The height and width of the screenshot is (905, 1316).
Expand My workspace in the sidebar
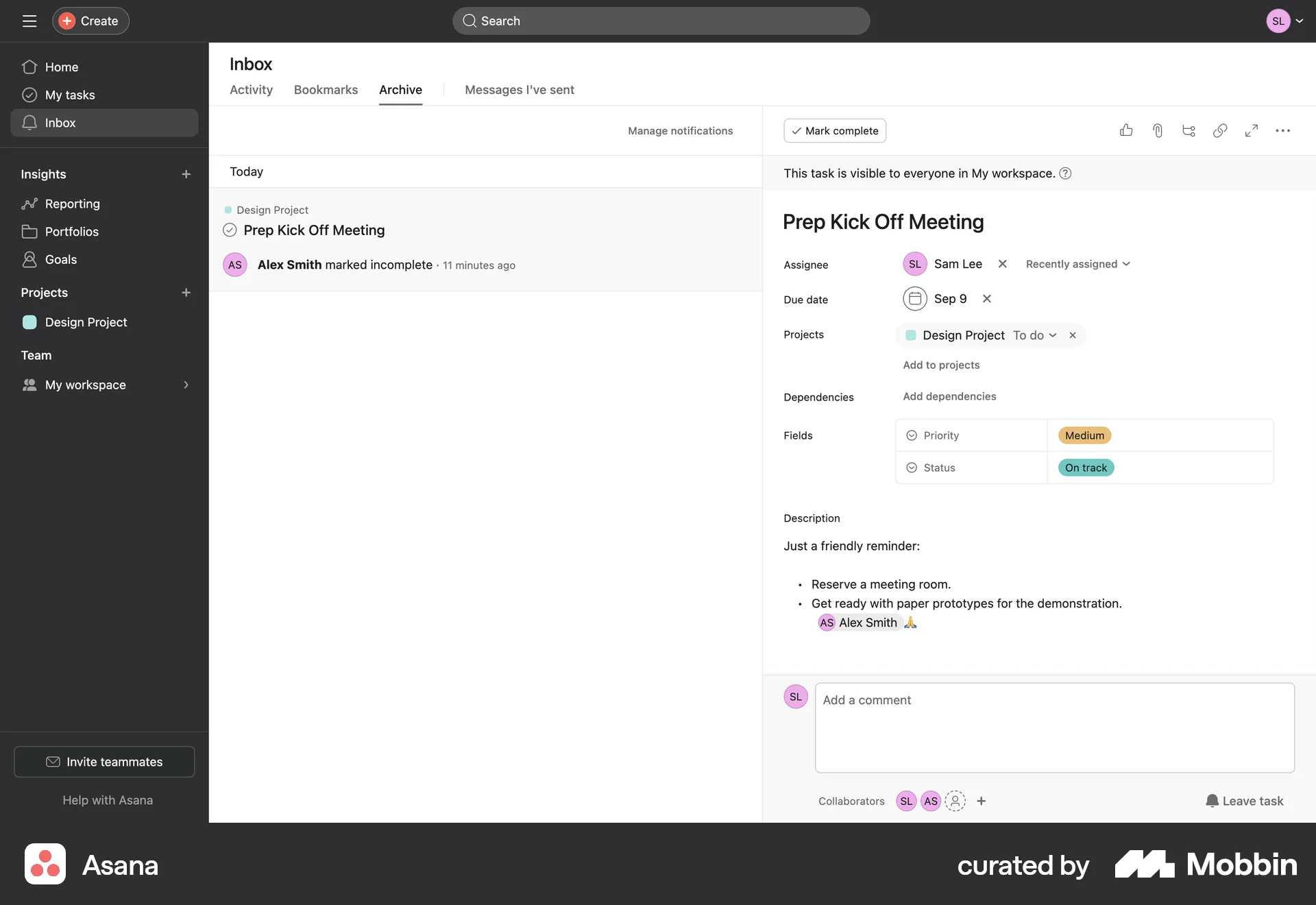pyautogui.click(x=186, y=385)
